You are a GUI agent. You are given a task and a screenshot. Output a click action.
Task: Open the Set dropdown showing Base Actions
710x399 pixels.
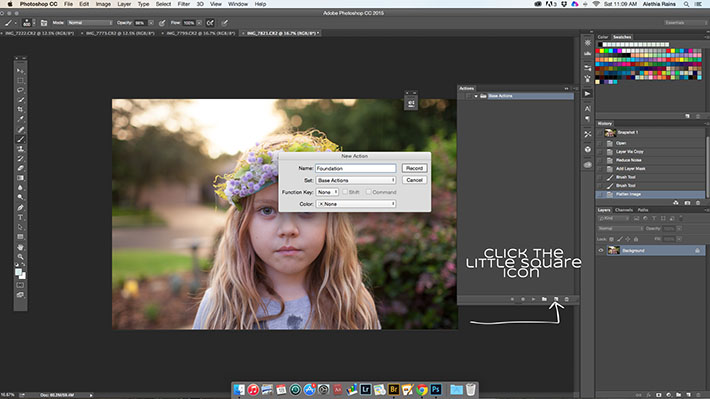[x=356, y=180]
